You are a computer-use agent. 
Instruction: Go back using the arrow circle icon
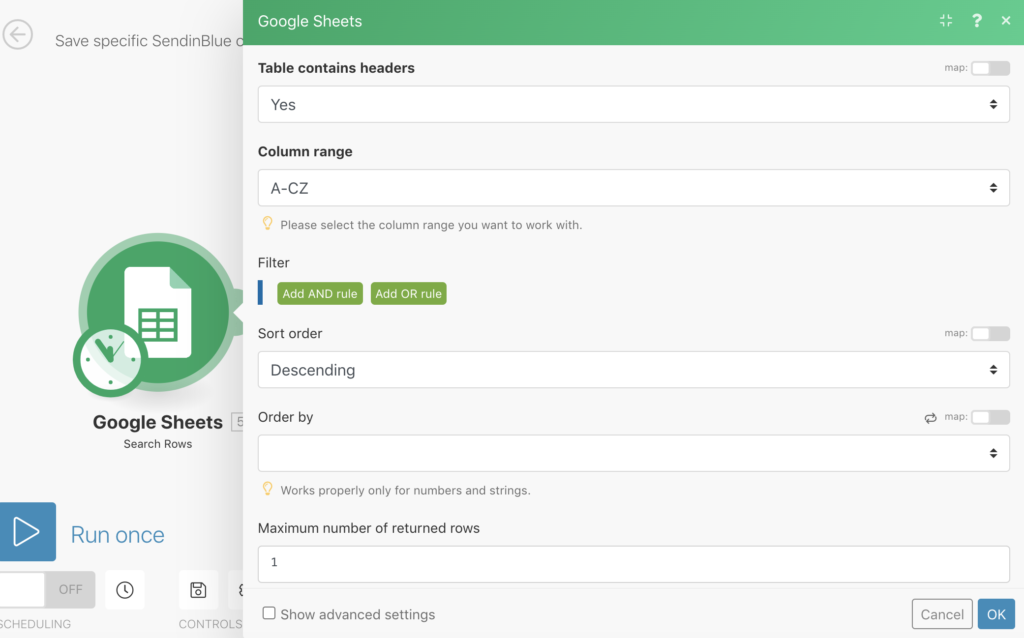coord(18,35)
